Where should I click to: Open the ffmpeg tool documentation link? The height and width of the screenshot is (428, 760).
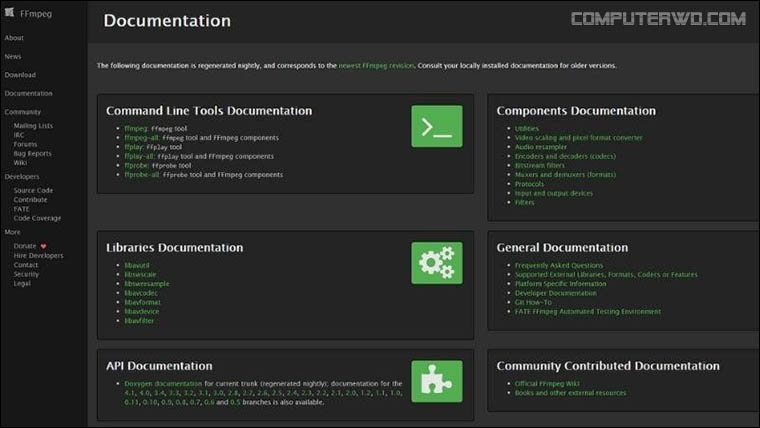[x=136, y=128]
